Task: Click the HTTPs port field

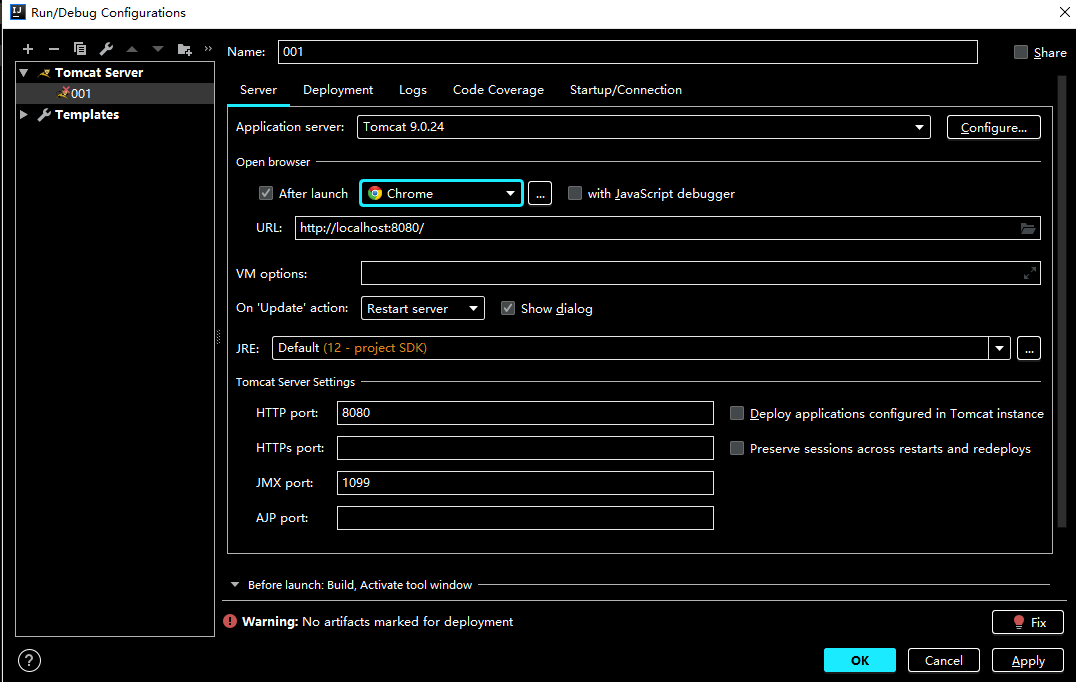Action: (x=525, y=448)
